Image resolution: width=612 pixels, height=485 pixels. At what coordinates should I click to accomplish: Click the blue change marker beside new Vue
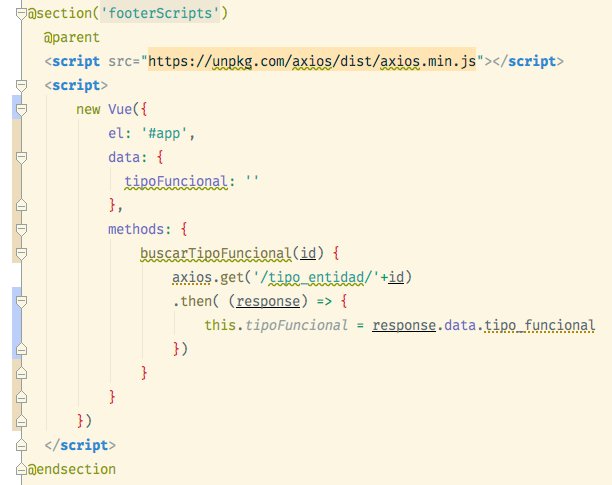tap(17, 107)
